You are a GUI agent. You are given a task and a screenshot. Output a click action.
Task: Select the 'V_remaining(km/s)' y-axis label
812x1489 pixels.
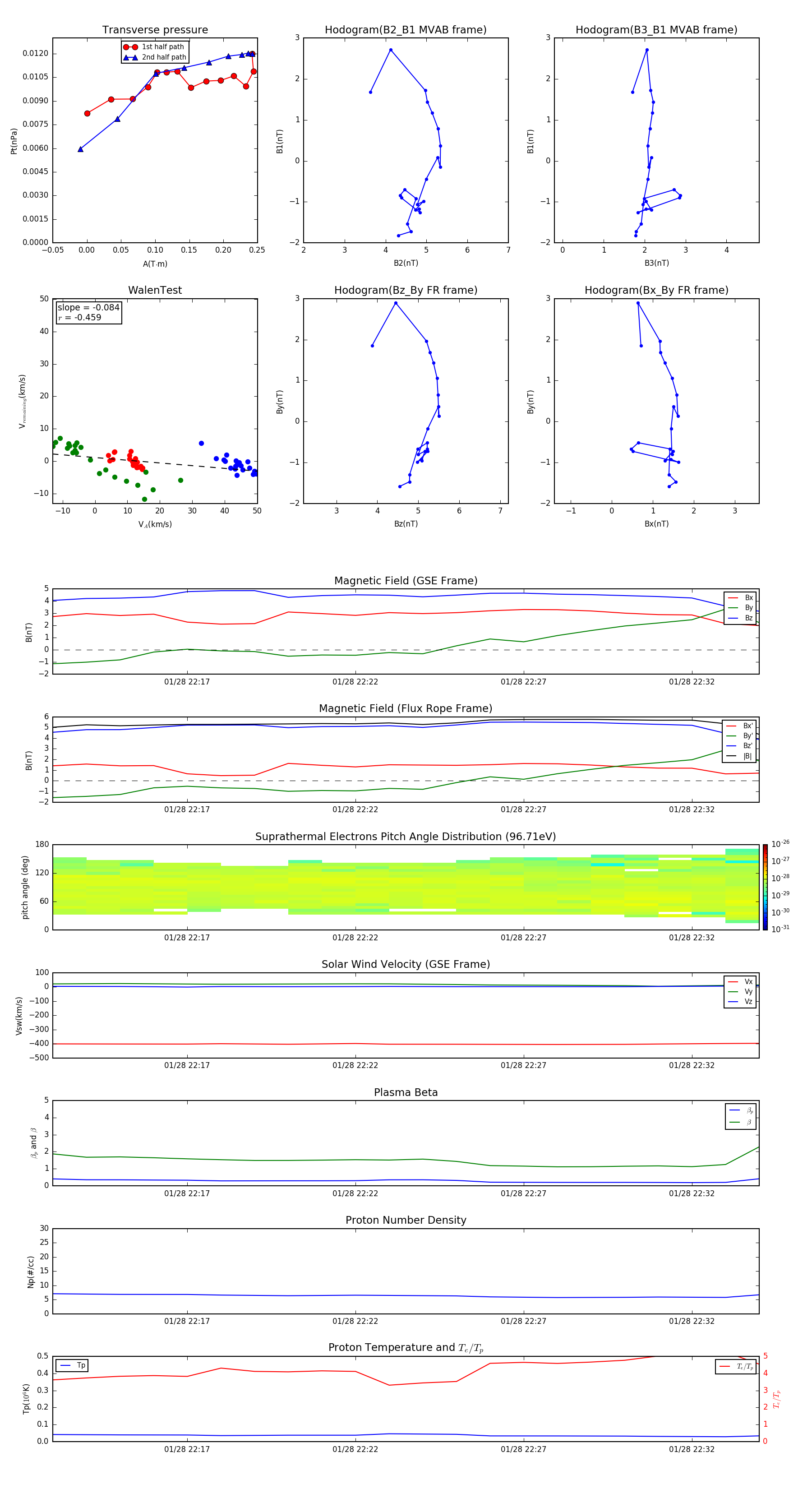tap(22, 401)
